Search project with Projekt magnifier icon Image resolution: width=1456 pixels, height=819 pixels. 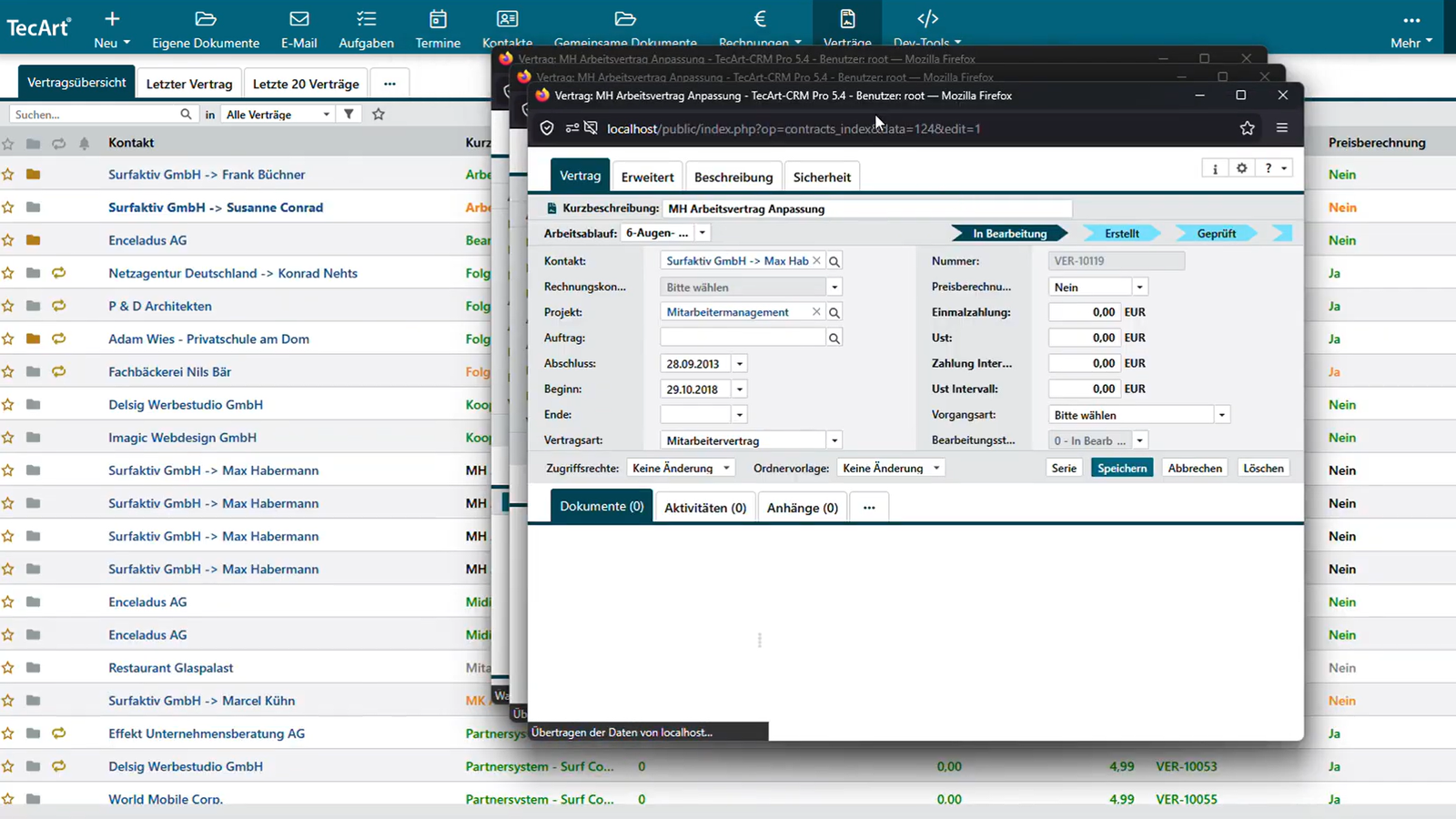(x=834, y=312)
